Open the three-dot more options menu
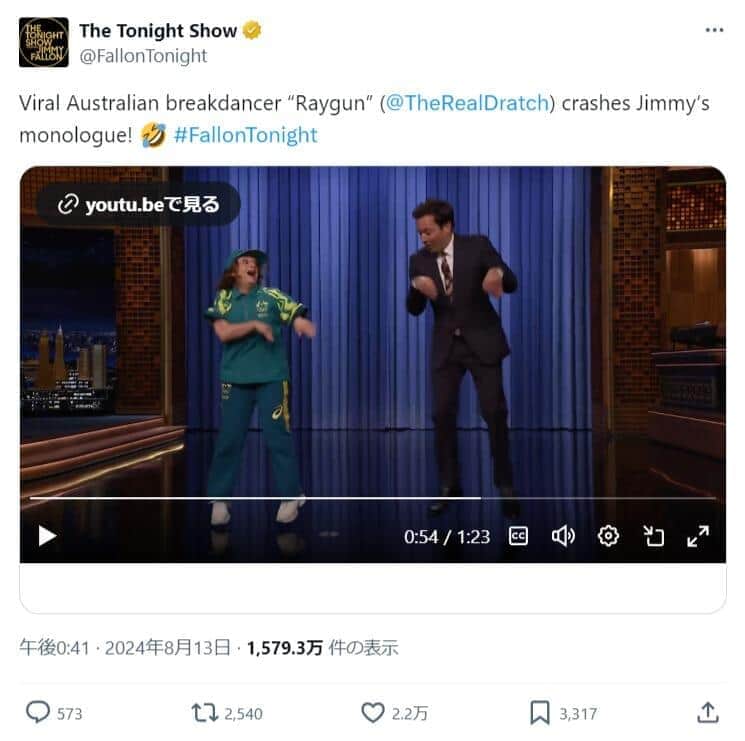 click(714, 30)
